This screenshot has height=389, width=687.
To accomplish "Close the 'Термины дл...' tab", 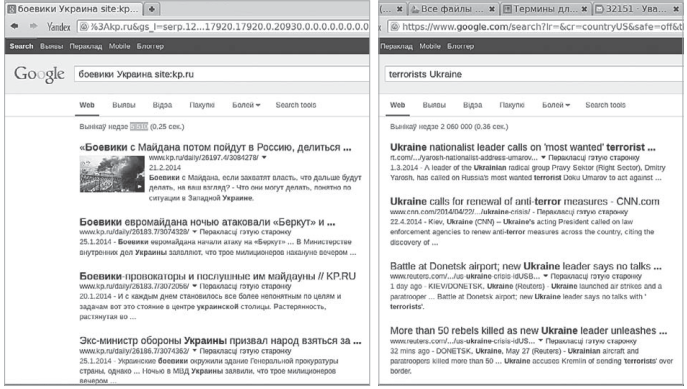I will click(x=584, y=9).
